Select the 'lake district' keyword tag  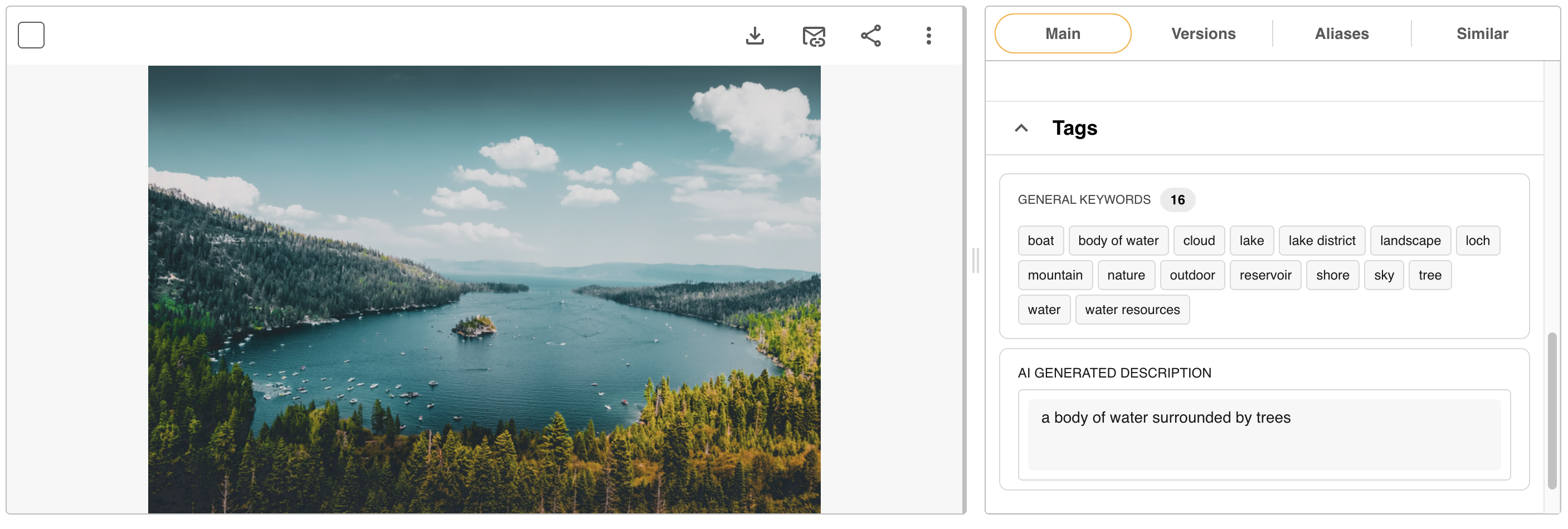click(x=1322, y=241)
